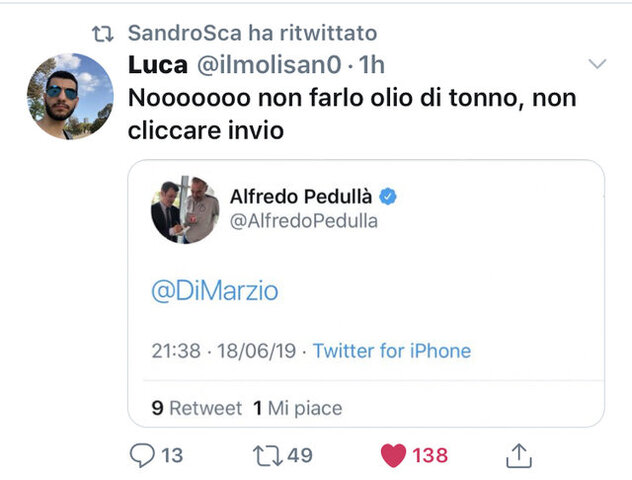Click the Twitter for iPhone link
Screen dimensions: 632x480
click(x=391, y=351)
